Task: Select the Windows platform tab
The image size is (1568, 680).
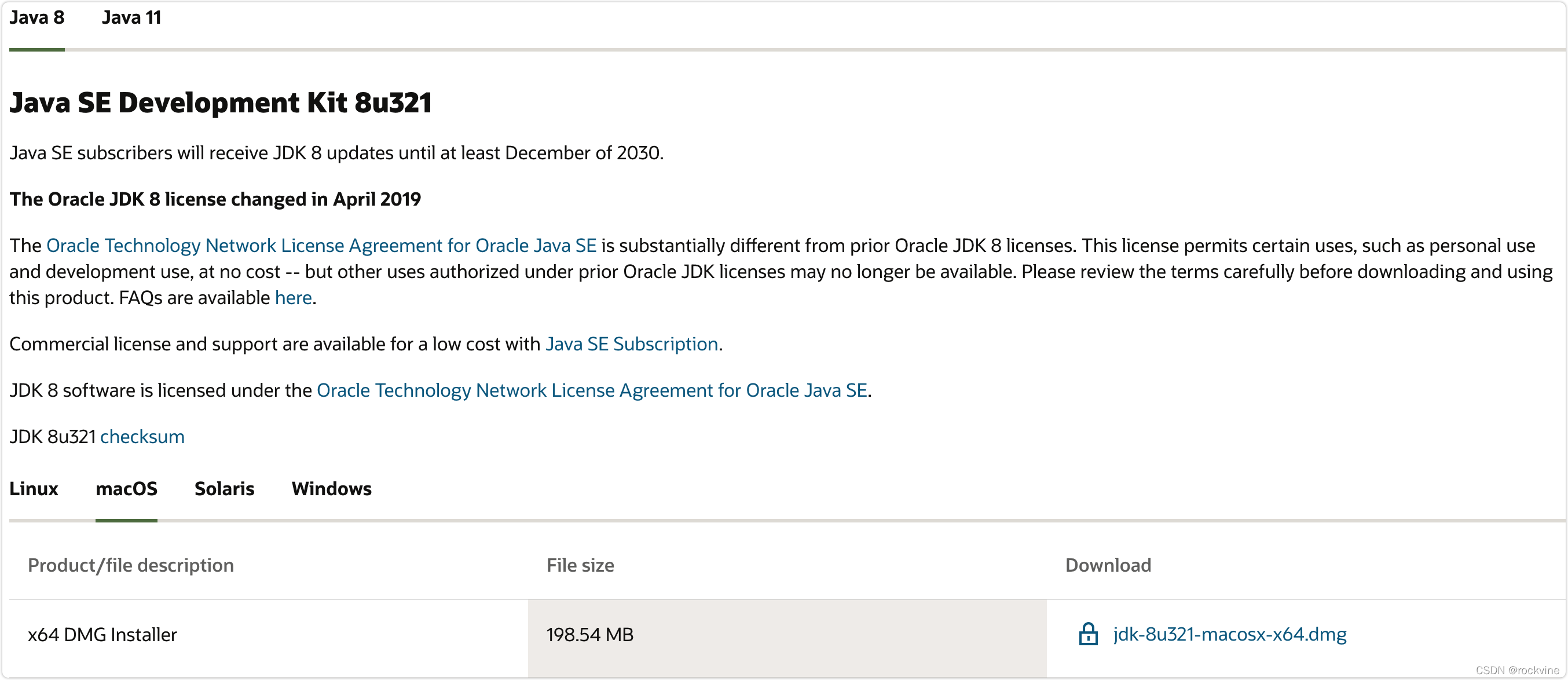Action: (331, 489)
